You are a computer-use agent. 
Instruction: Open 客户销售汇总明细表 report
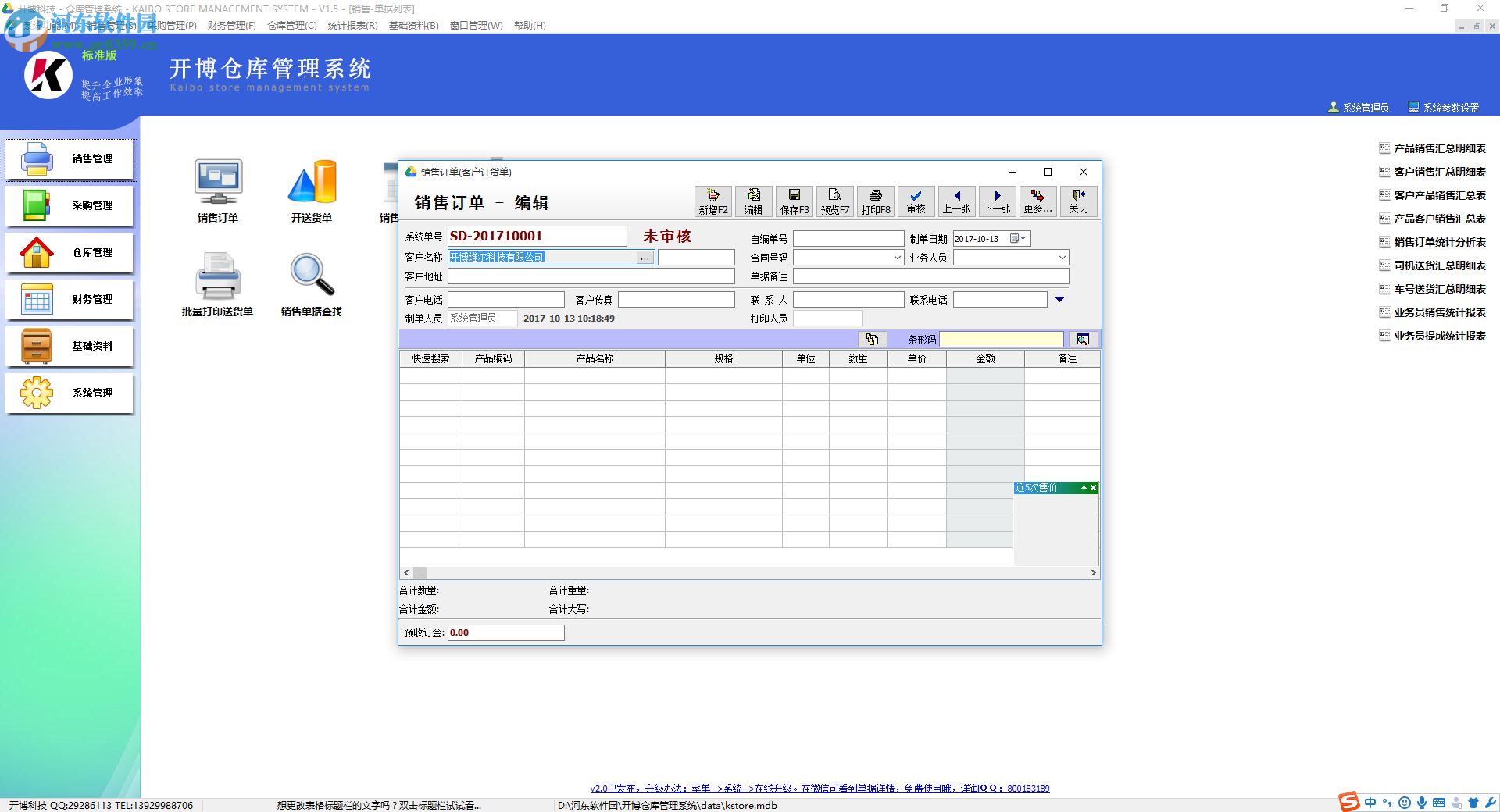[1433, 172]
